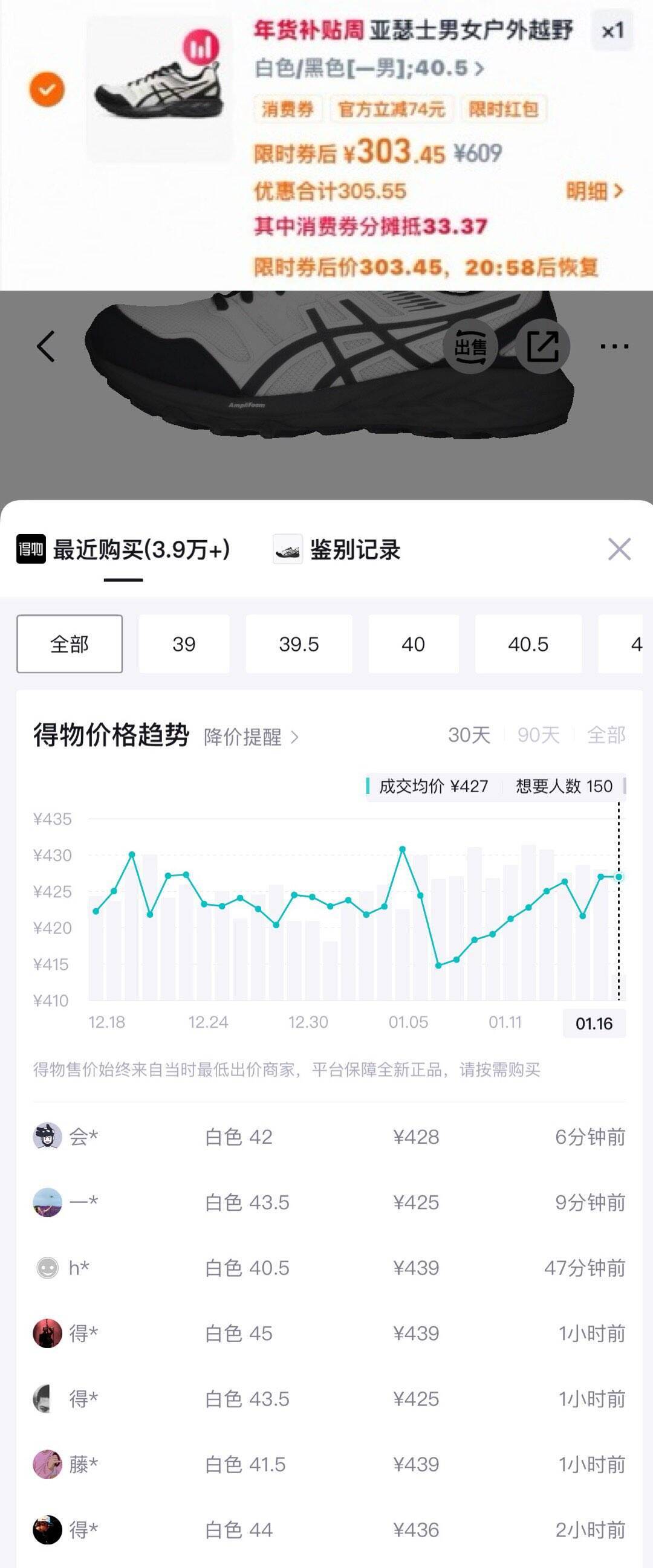Tap the 12.24 date on chart axis
Screen dimensions: 653x1568
coord(208,1022)
